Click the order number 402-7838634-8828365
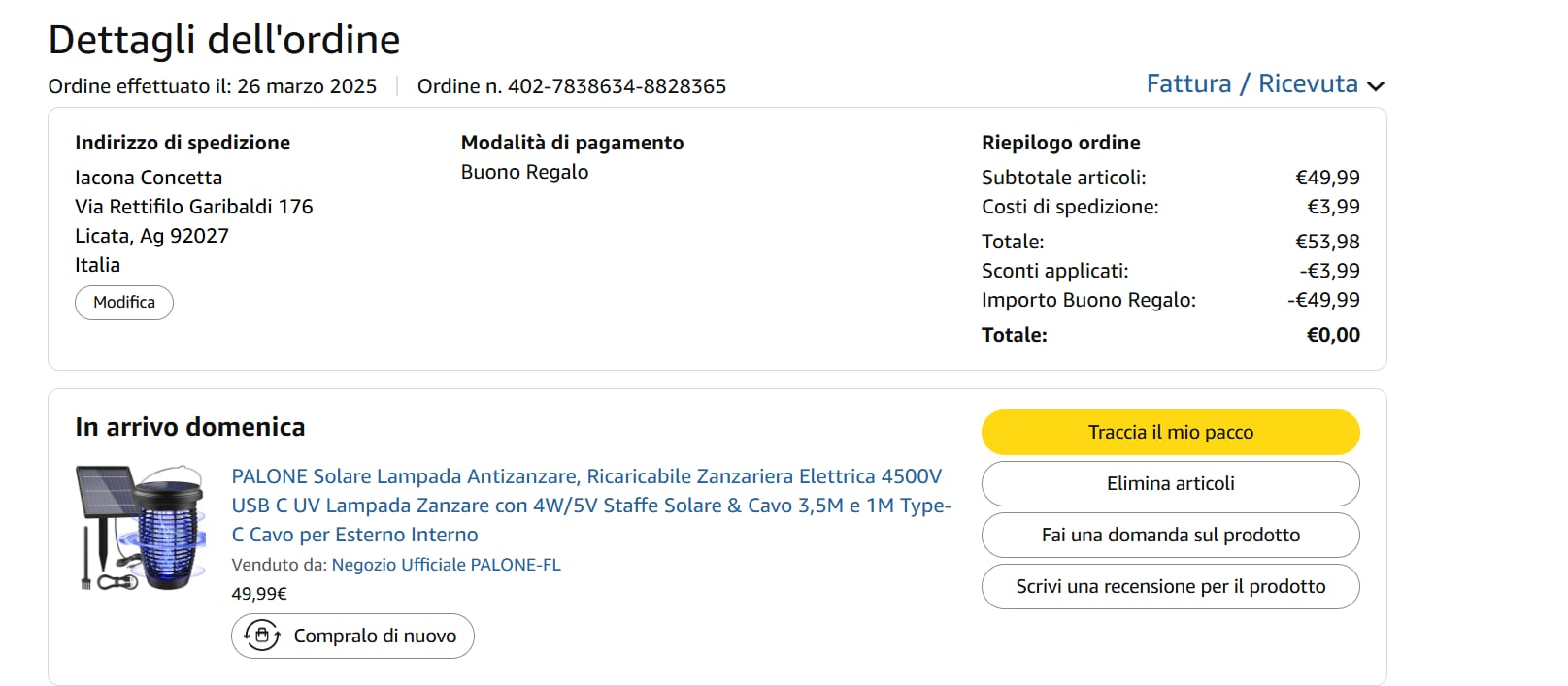This screenshot has width=1568, height=686. (617, 86)
